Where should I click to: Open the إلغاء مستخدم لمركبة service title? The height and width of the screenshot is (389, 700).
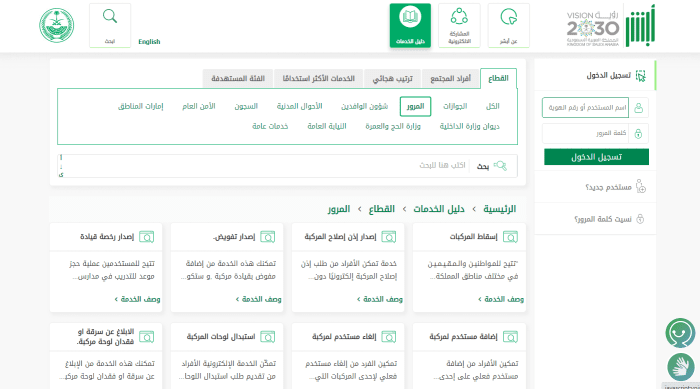(344, 337)
